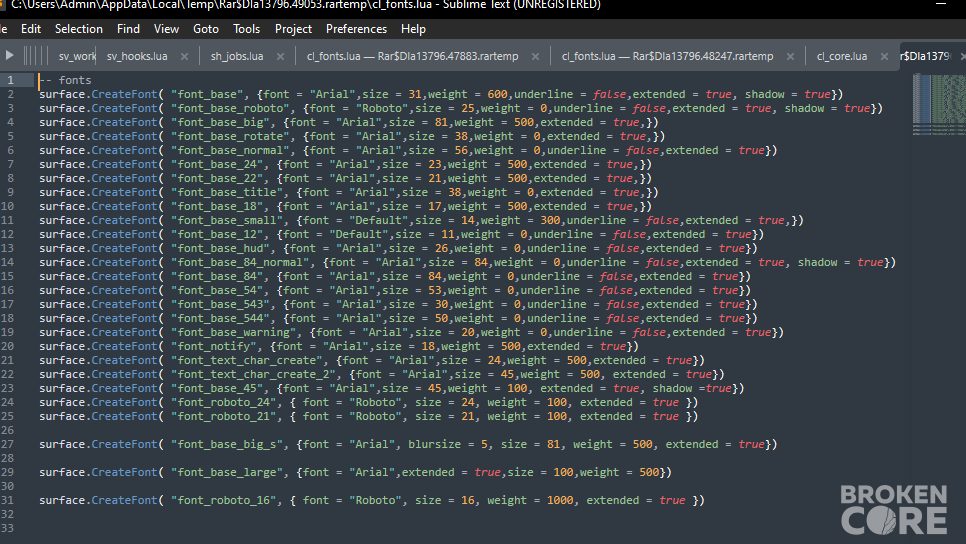The width and height of the screenshot is (966, 544).
Task: Click "font_notify" string
Action: click(214, 346)
